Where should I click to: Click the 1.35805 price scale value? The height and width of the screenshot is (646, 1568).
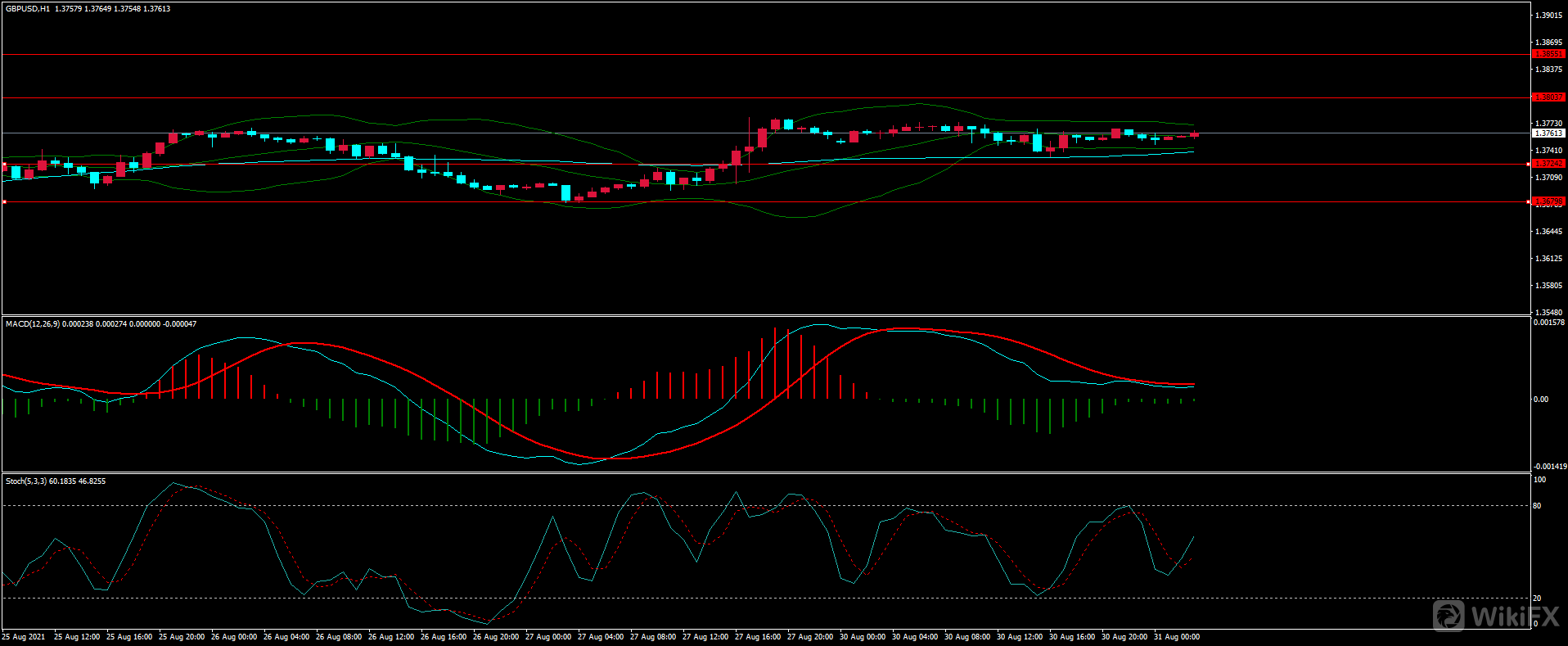tap(1548, 286)
